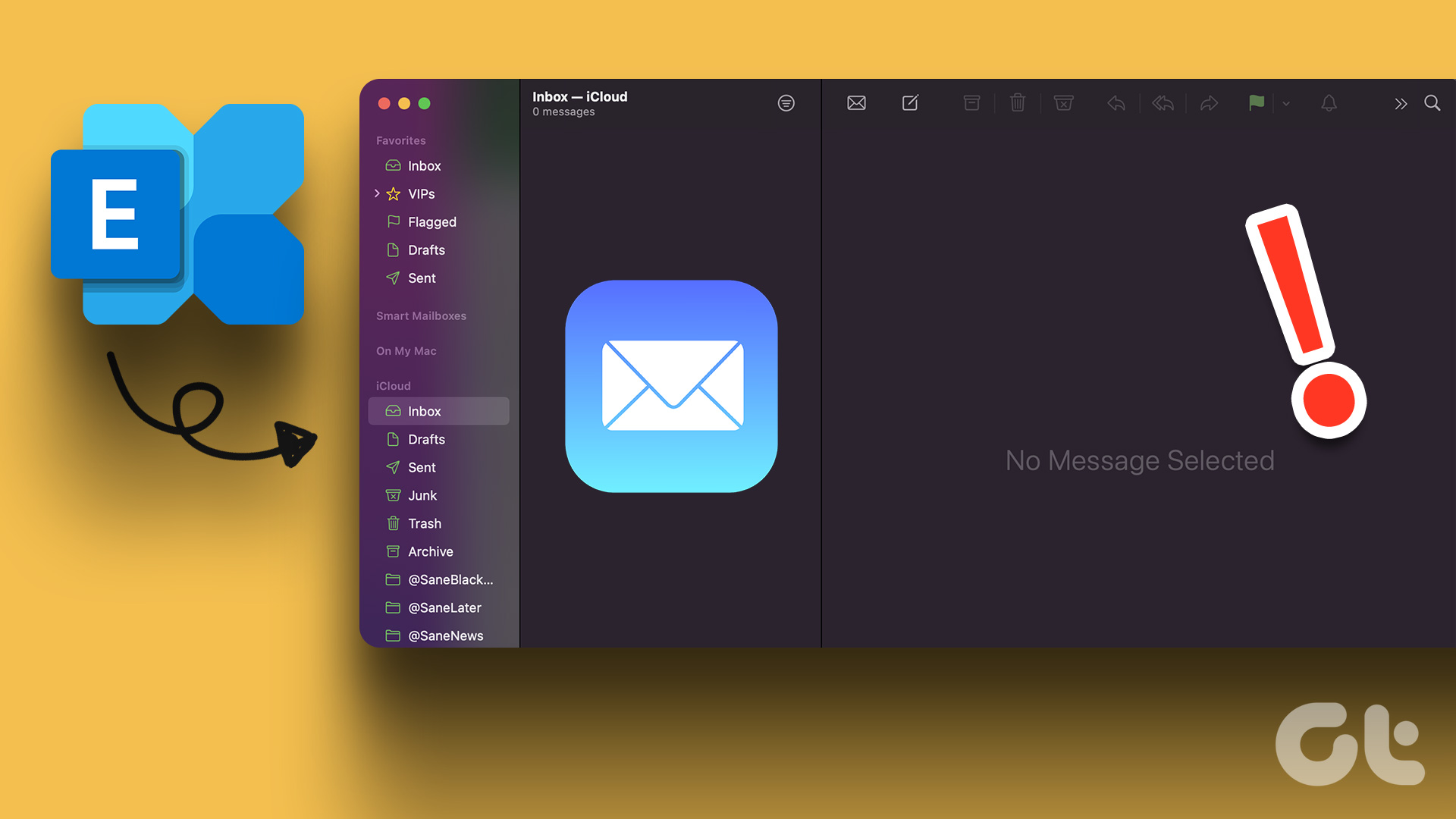Toggle the message filter in Inbox header
Image resolution: width=1456 pixels, height=819 pixels.
786,103
